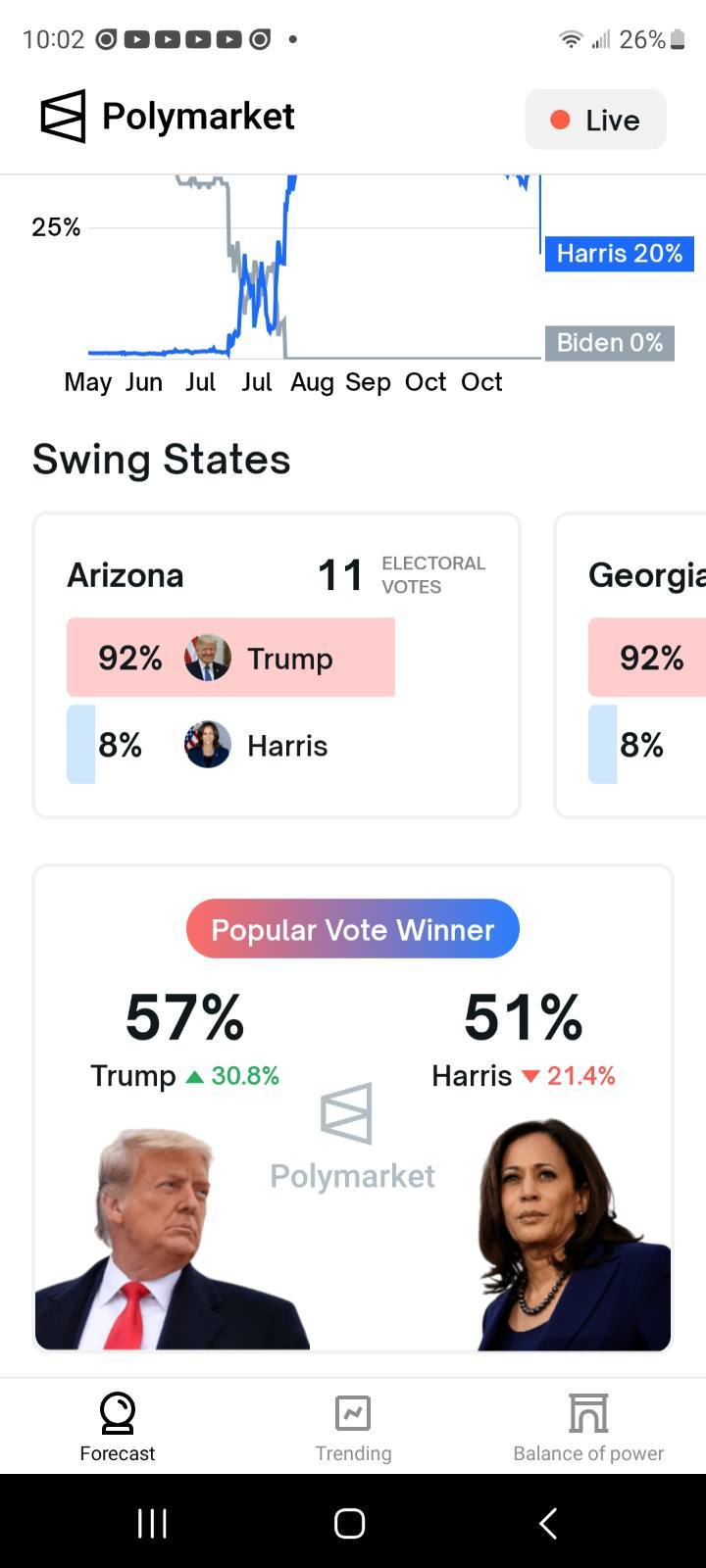Select the Biden 0% chart label
This screenshot has height=1568, width=706.
click(x=610, y=343)
